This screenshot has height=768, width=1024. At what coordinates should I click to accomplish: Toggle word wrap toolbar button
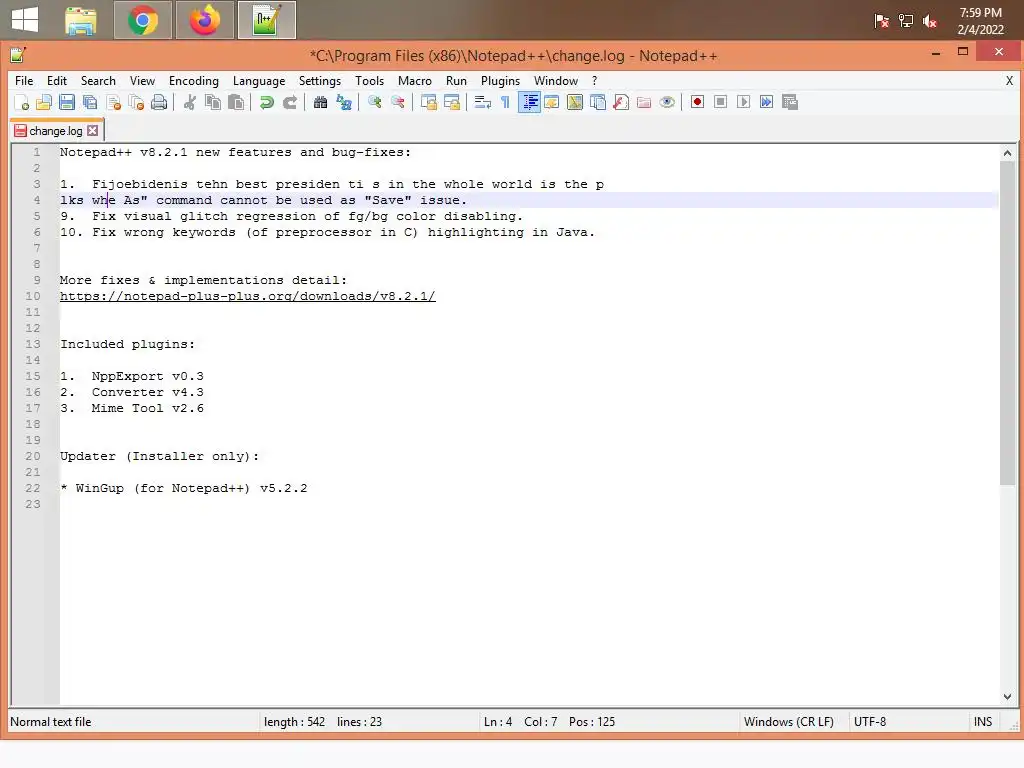[x=483, y=103]
